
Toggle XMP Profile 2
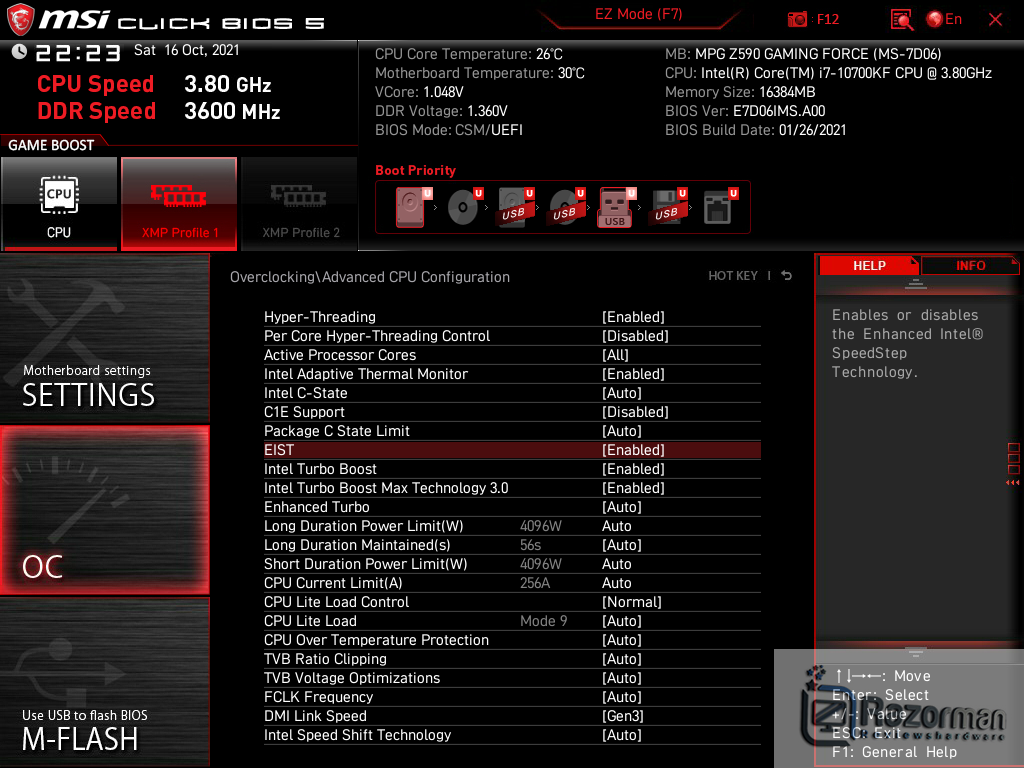click(x=300, y=204)
